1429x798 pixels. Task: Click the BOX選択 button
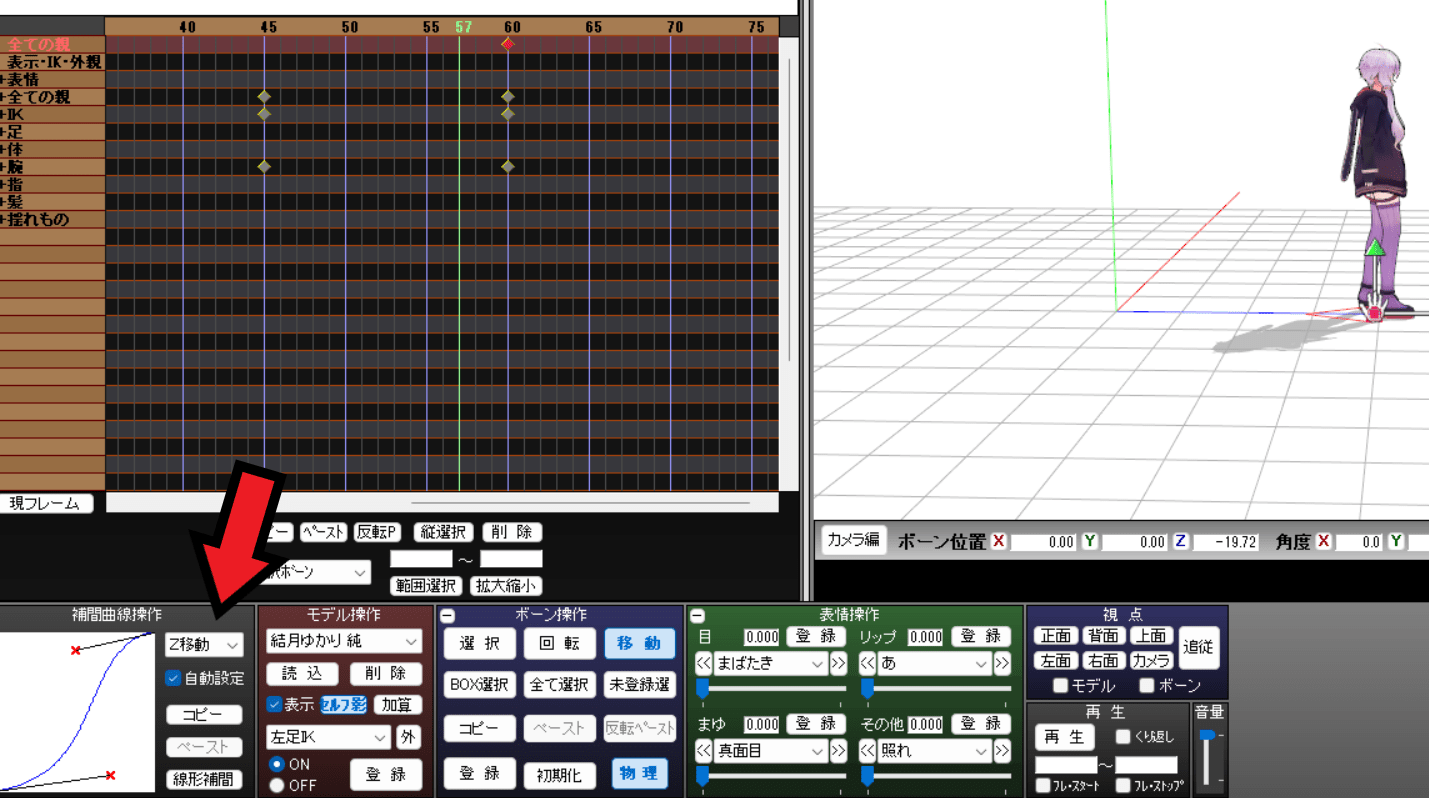coord(479,685)
